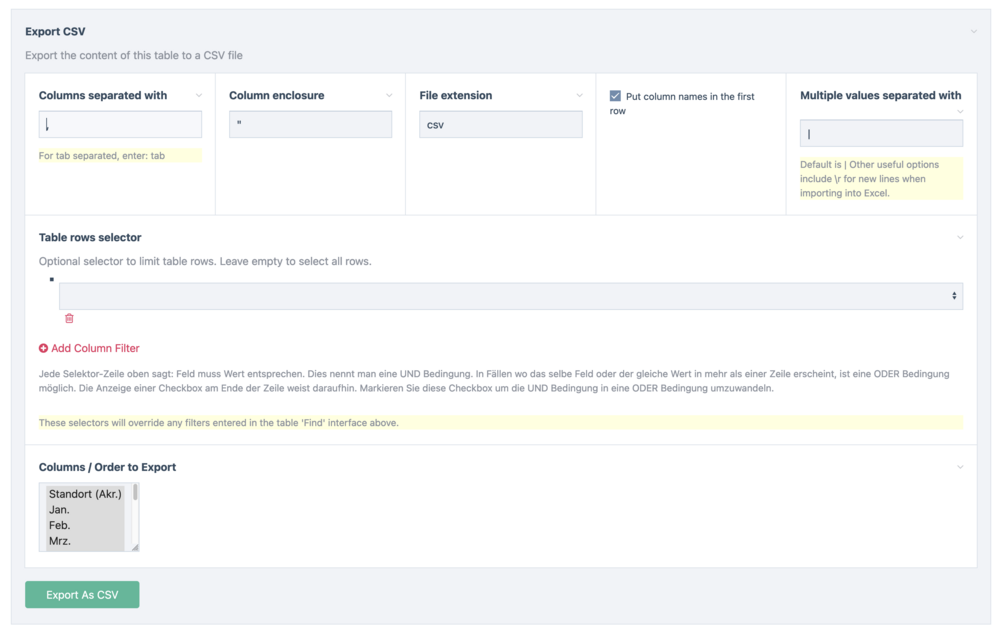Click the Export As CSV button
This screenshot has height=632, width=1000.
tap(82, 595)
